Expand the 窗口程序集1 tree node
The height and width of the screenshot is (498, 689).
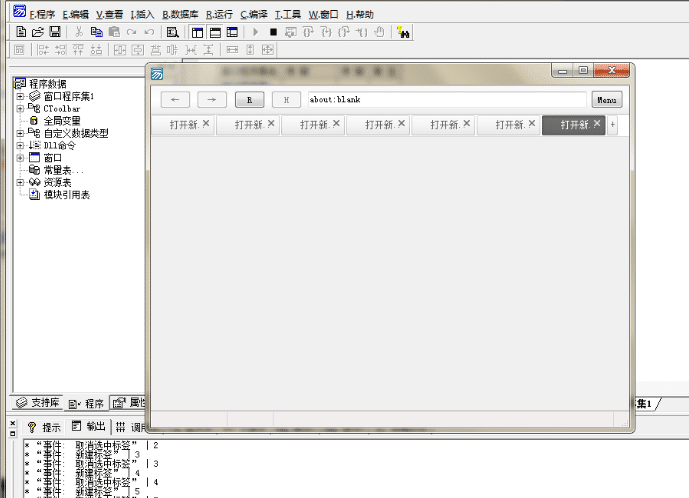point(19,96)
